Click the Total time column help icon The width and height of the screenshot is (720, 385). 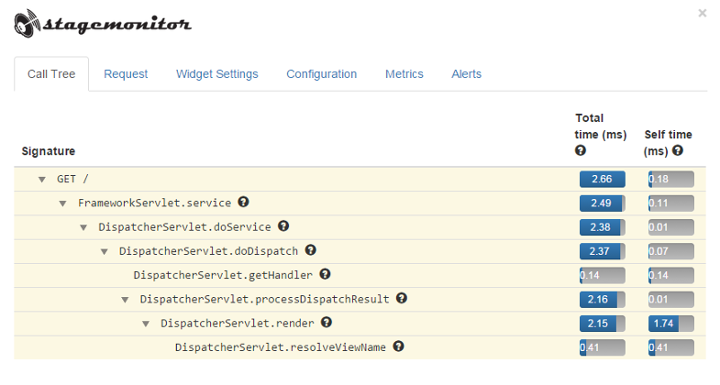[580, 150]
